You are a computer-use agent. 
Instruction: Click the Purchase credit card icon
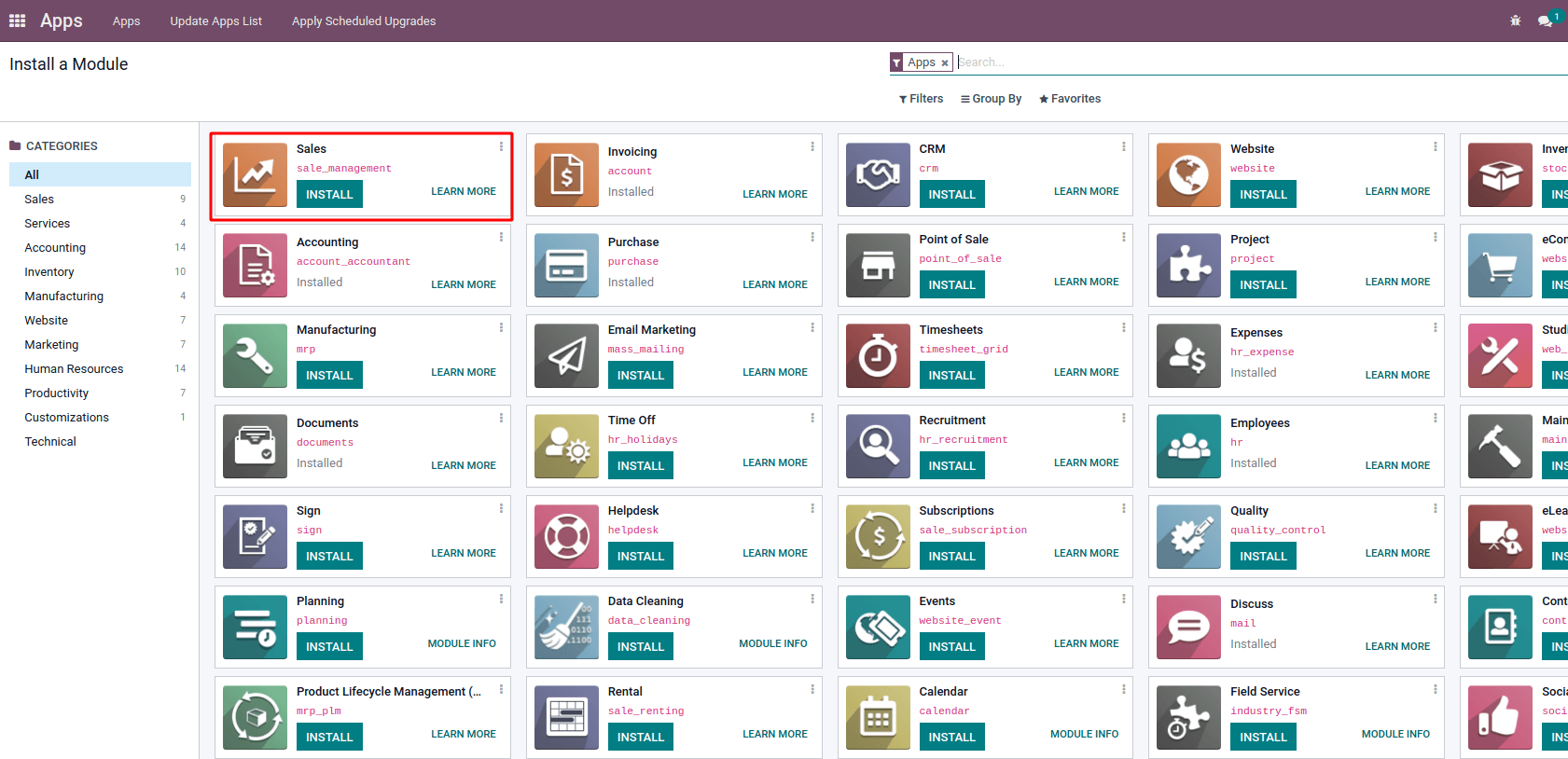[x=567, y=265]
